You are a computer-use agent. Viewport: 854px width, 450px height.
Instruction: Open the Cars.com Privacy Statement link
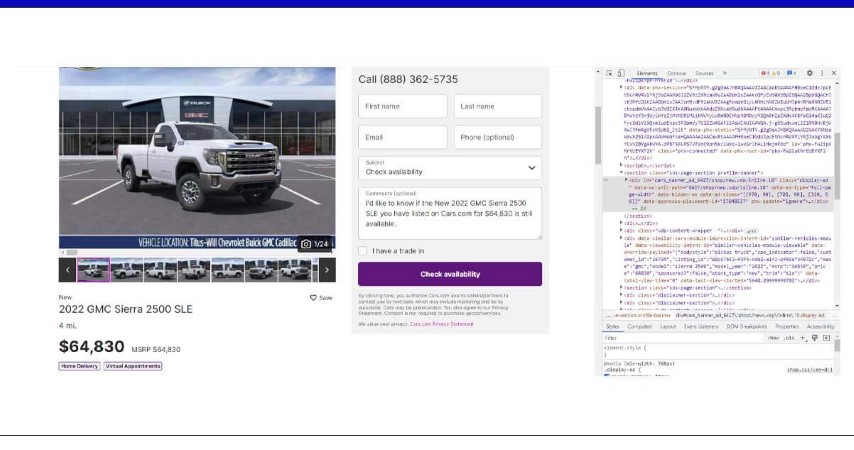coord(442,324)
